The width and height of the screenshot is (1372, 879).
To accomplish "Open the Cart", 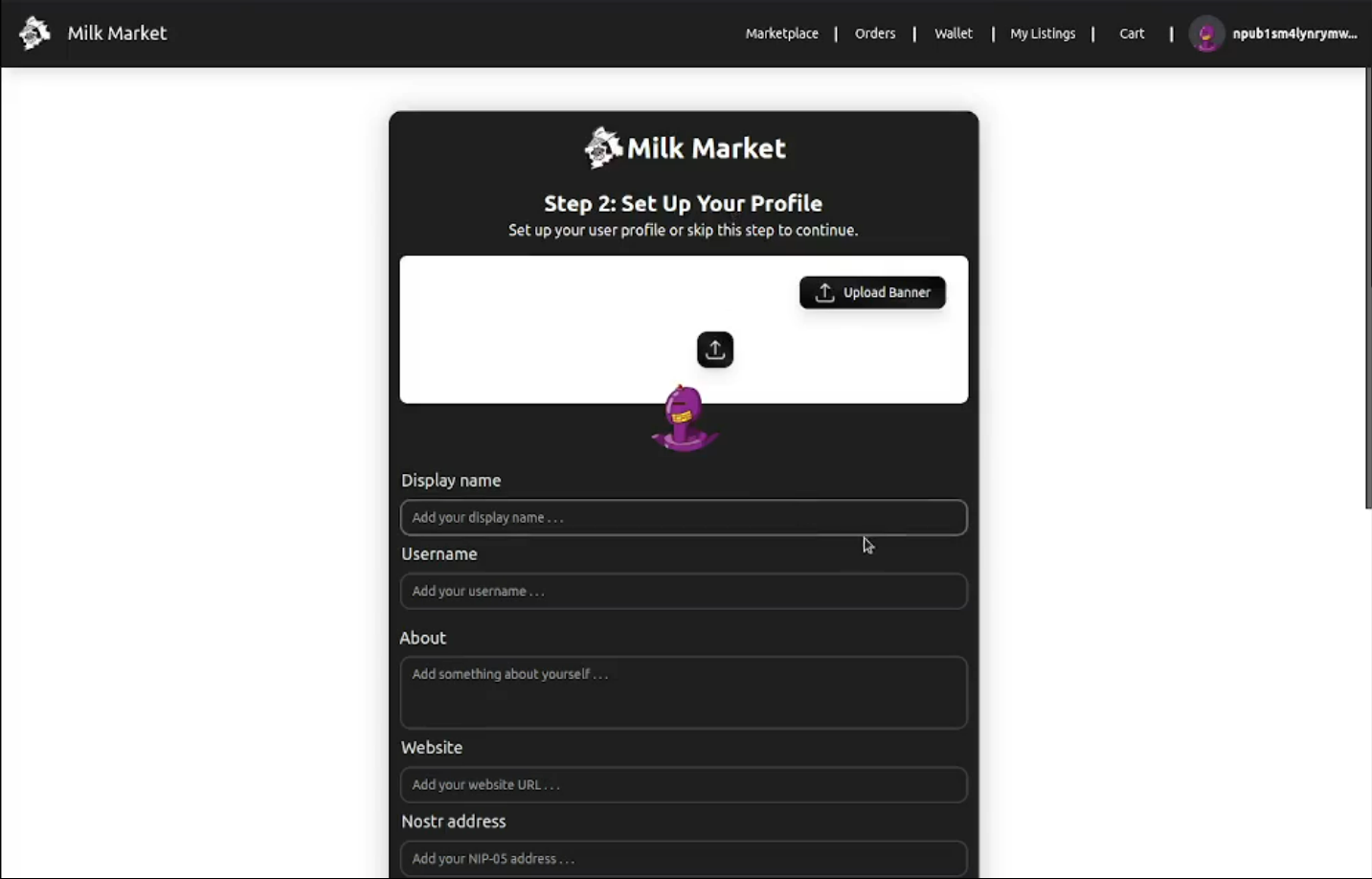I will point(1131,34).
